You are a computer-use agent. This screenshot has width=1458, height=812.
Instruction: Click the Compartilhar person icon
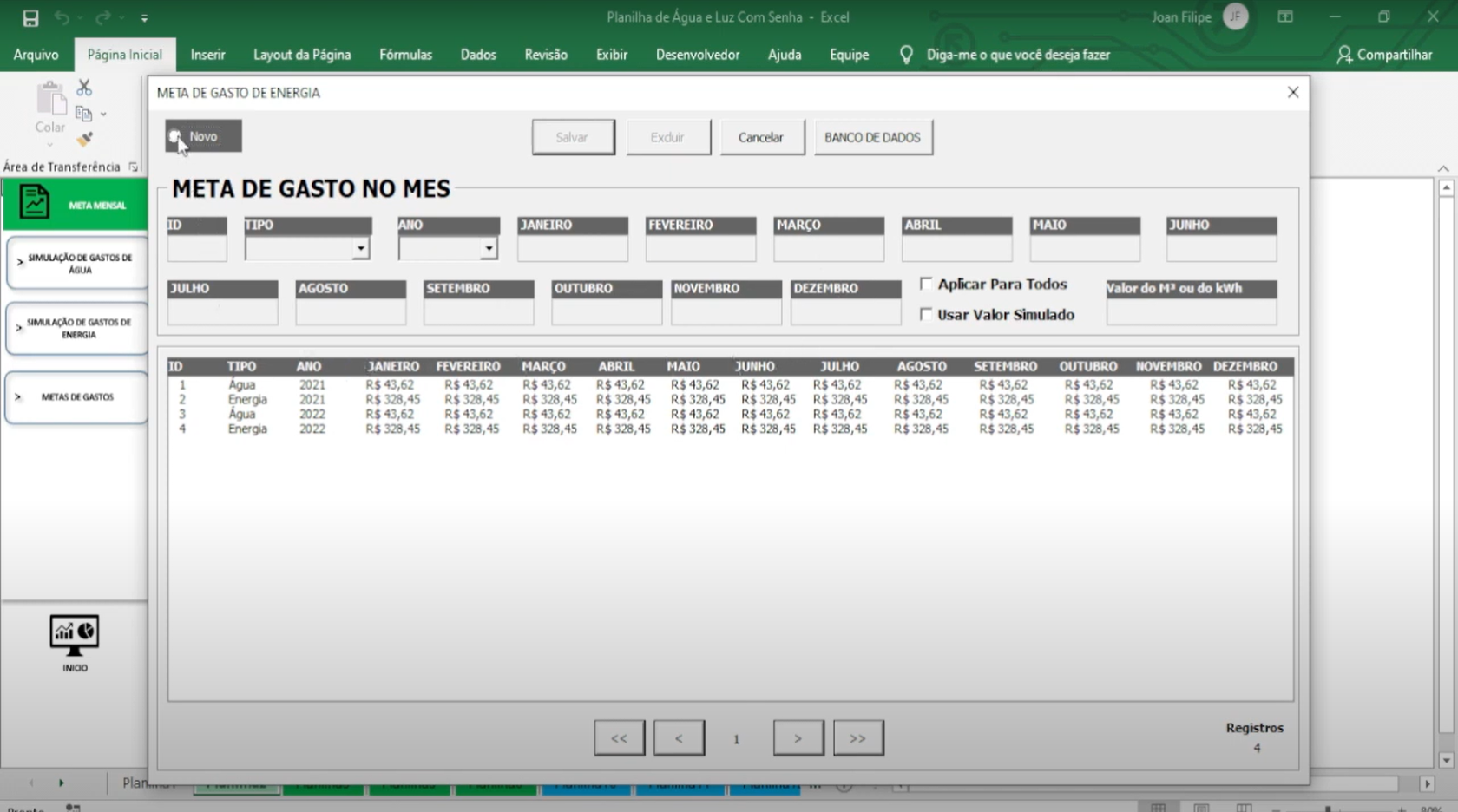point(1344,55)
